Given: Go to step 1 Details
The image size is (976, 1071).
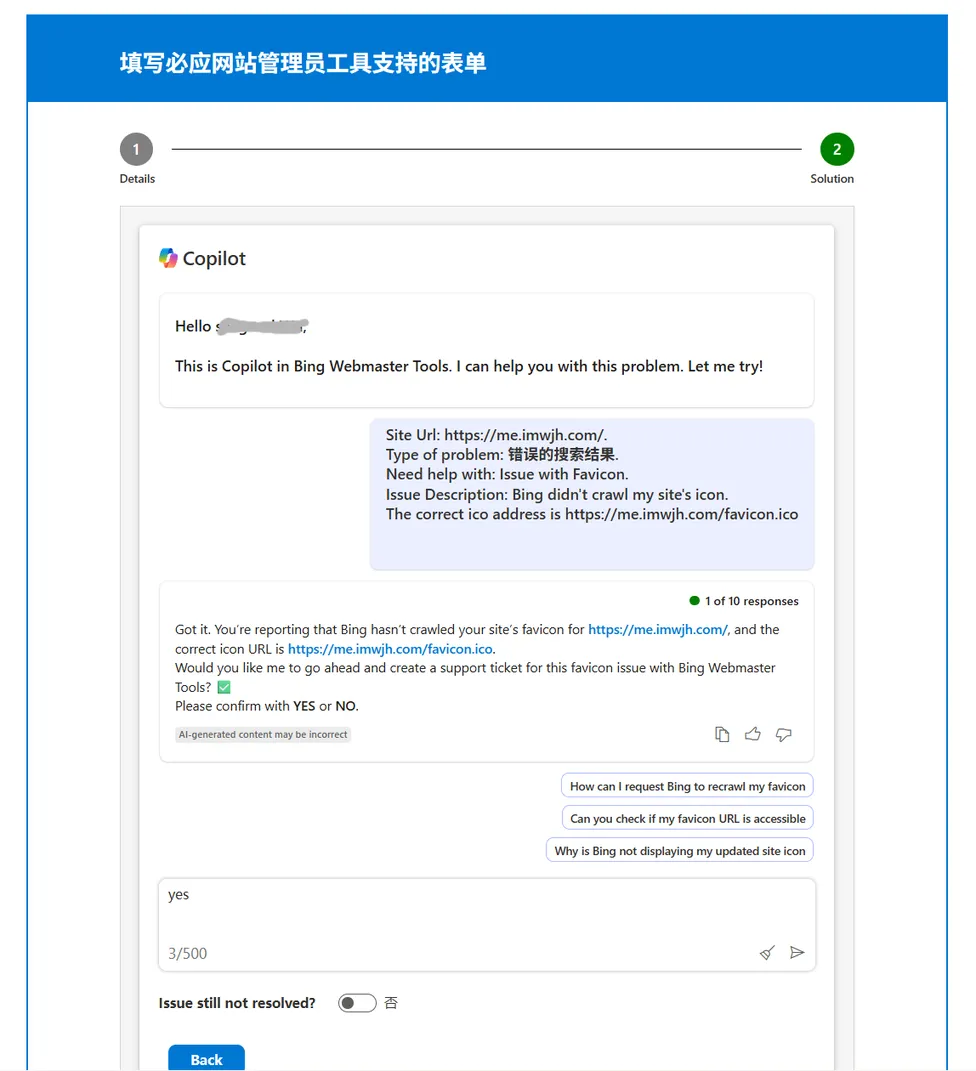Looking at the screenshot, I should [137, 149].
